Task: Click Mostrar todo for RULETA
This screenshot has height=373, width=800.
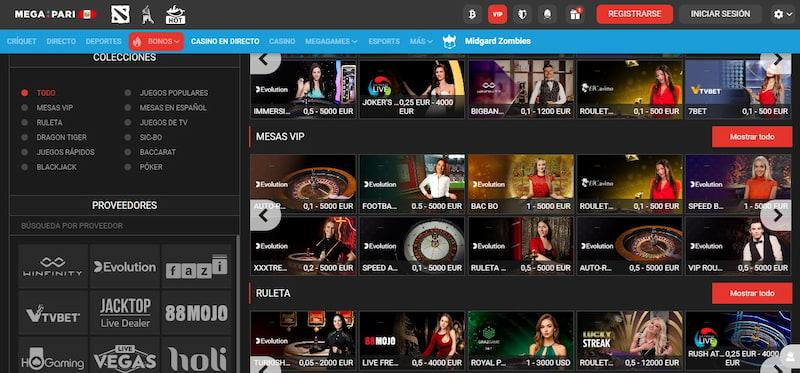Action: [x=752, y=293]
